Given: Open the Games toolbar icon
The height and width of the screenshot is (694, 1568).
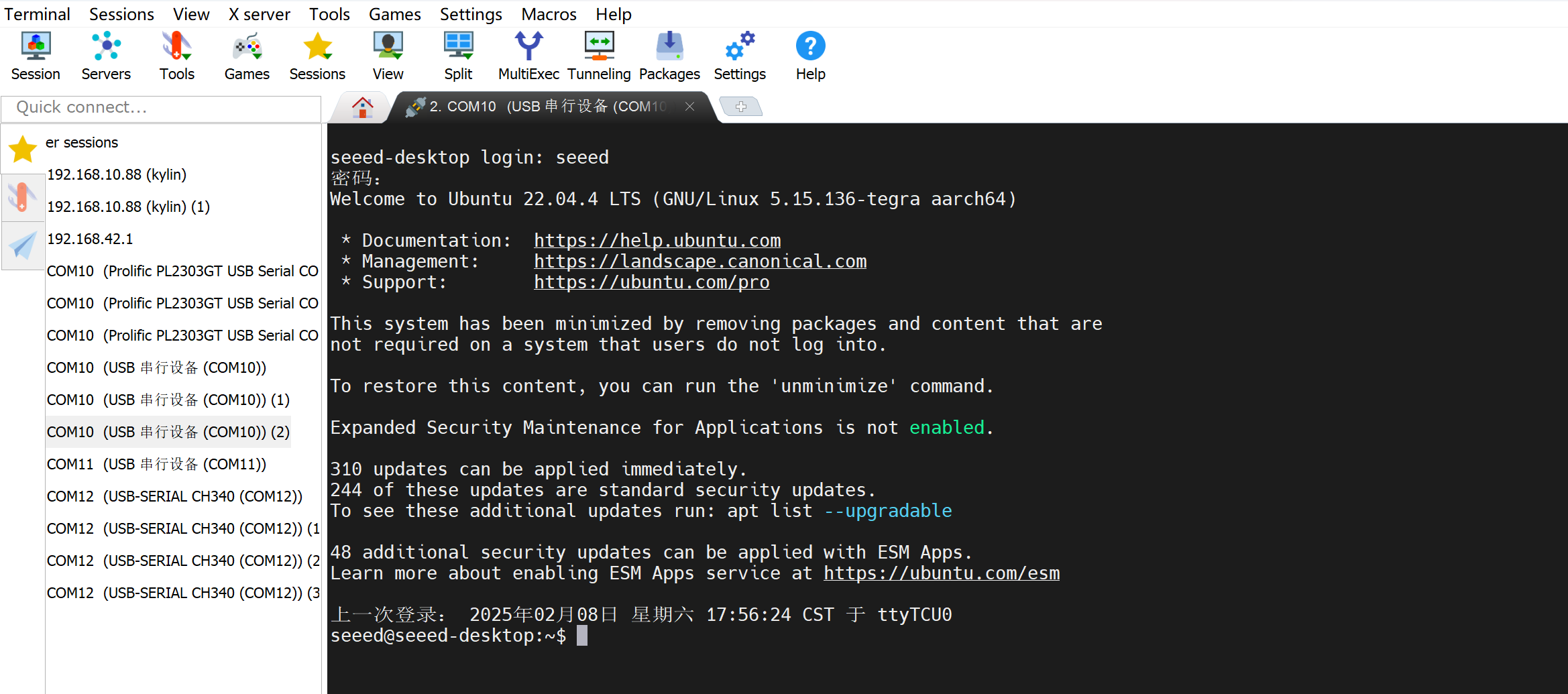Looking at the screenshot, I should tap(247, 56).
